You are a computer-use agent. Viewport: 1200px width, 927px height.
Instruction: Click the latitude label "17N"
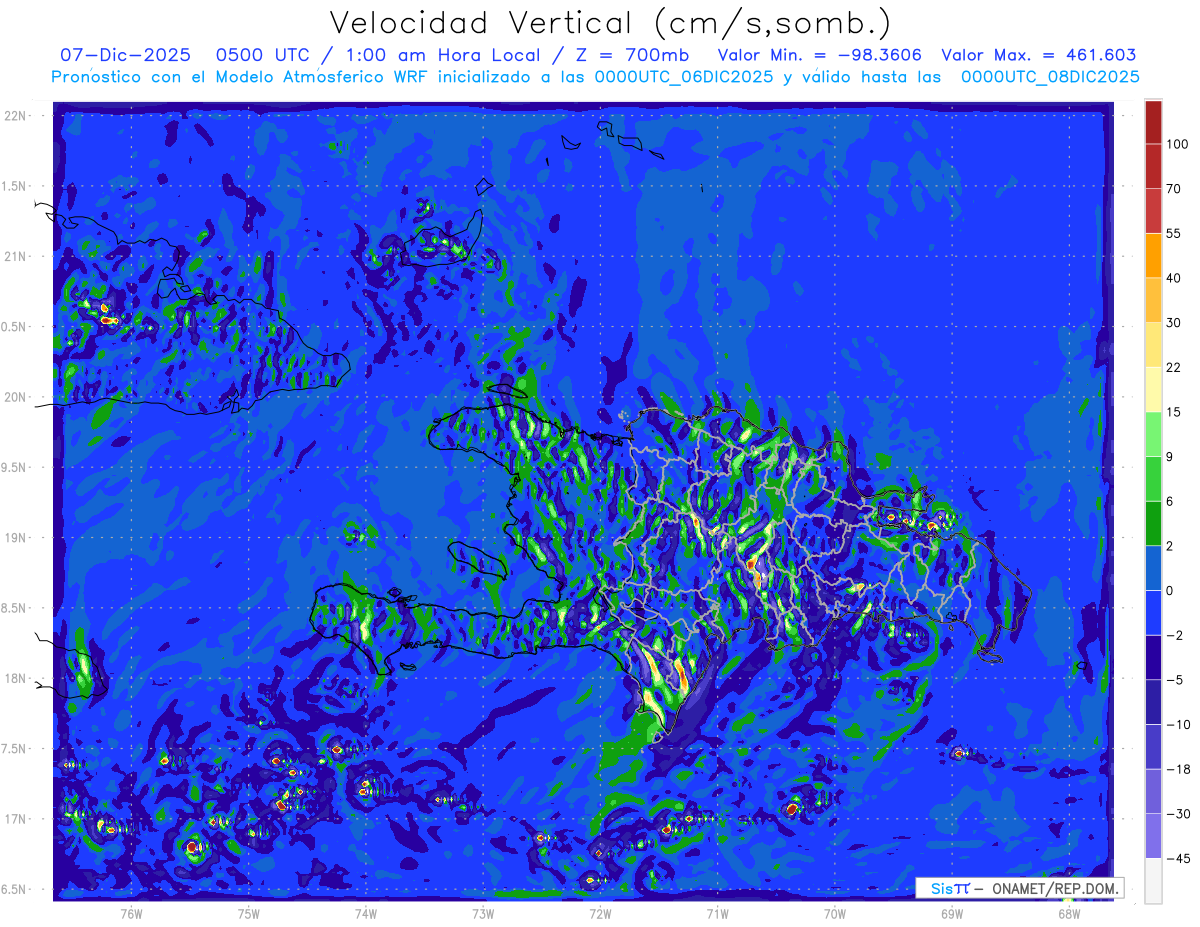pyautogui.click(x=16, y=819)
